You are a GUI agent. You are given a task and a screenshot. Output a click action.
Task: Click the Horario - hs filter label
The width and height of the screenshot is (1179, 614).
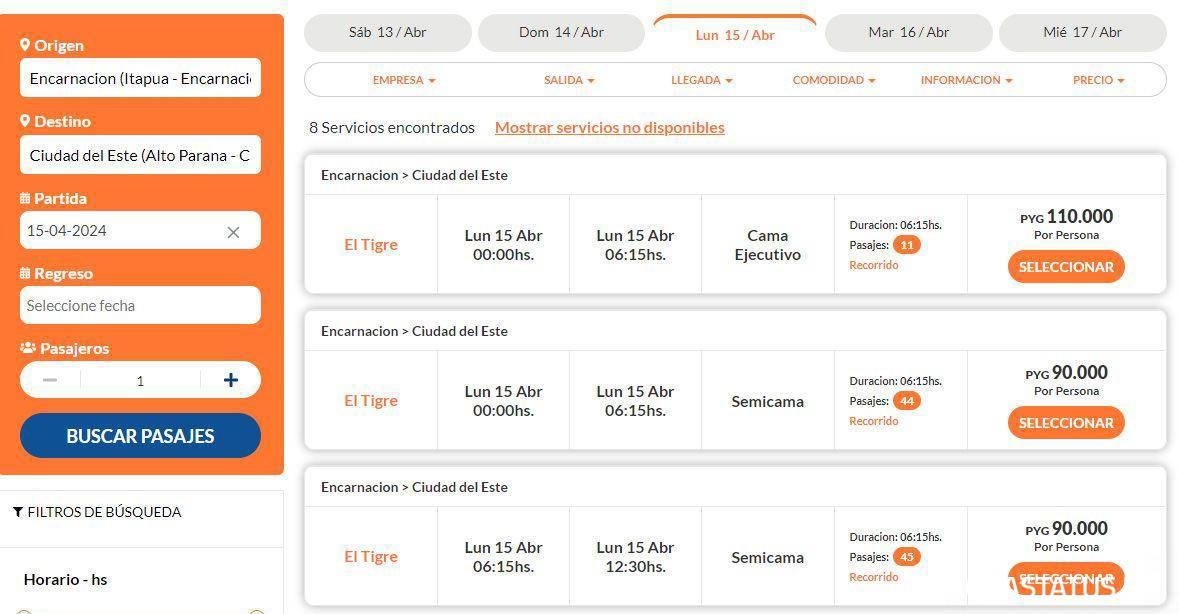(x=65, y=580)
